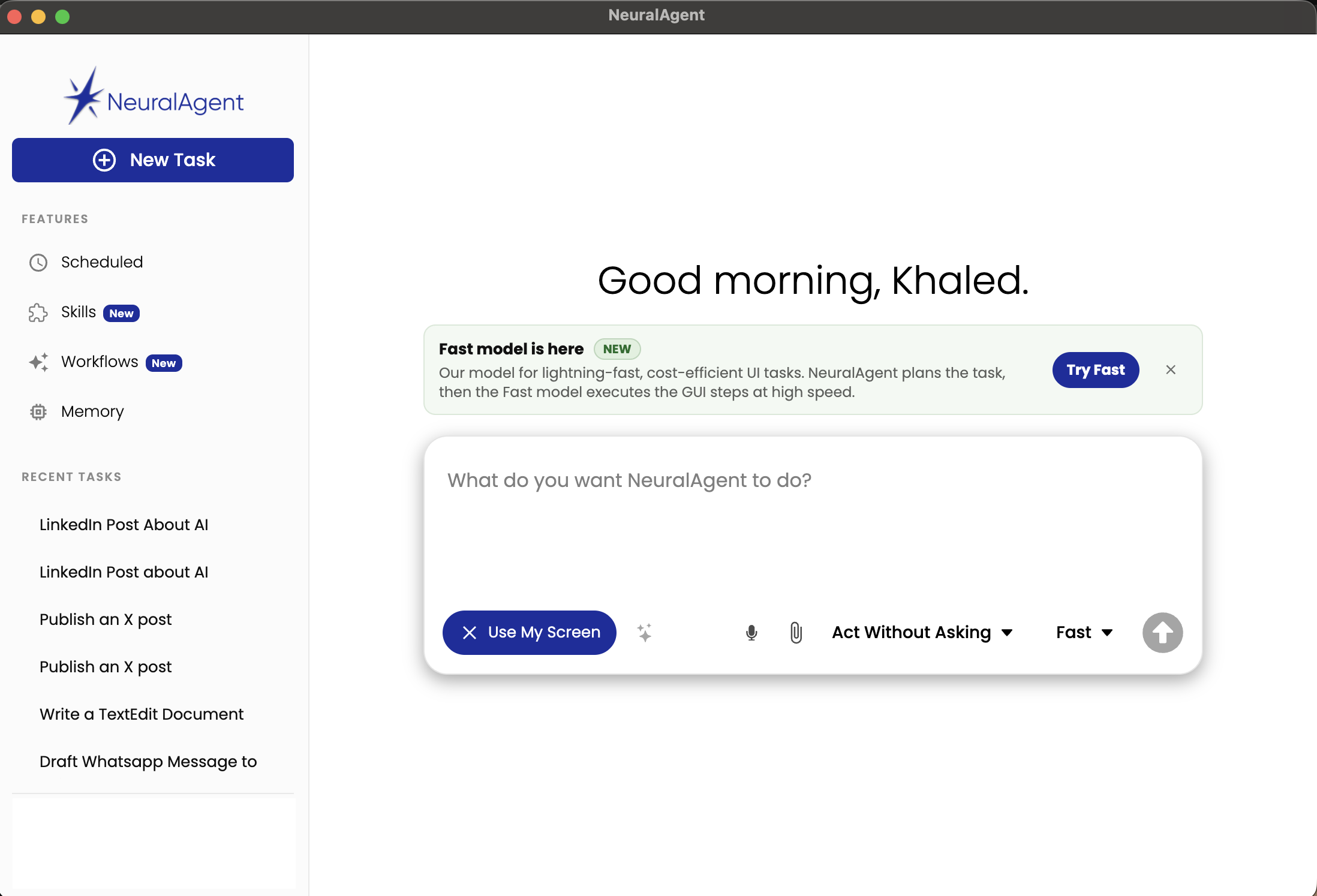Screen dimensions: 1317x896
Task: Click the New badge next to Skills
Action: [x=122, y=314]
